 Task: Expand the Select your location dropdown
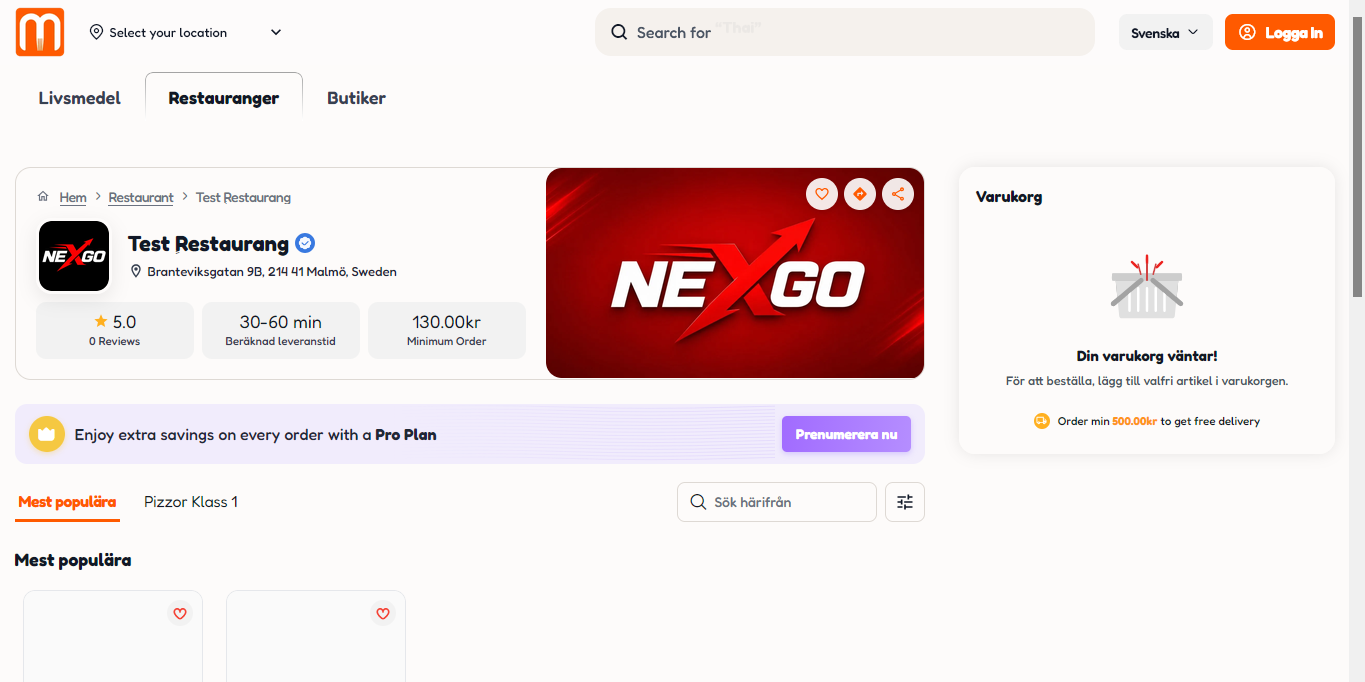click(186, 32)
